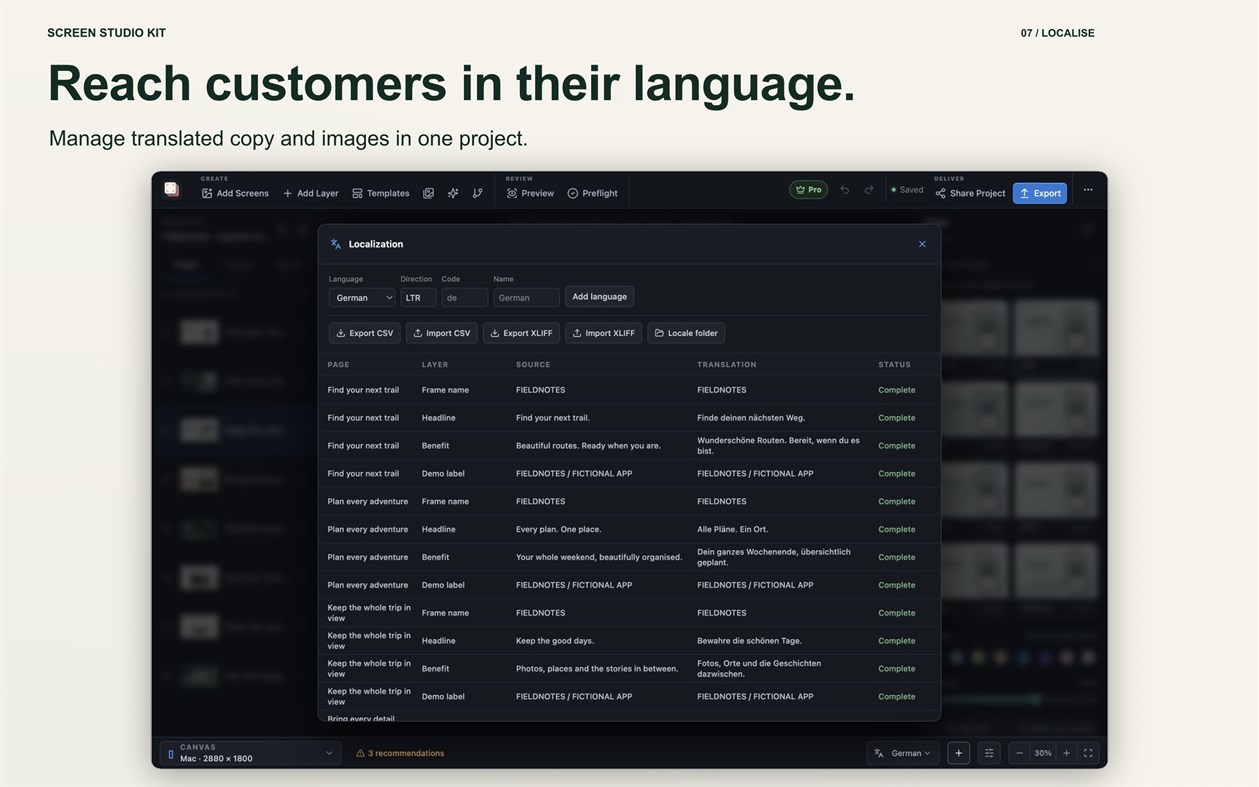Zoom in the canvas with plus icon

[1066, 753]
